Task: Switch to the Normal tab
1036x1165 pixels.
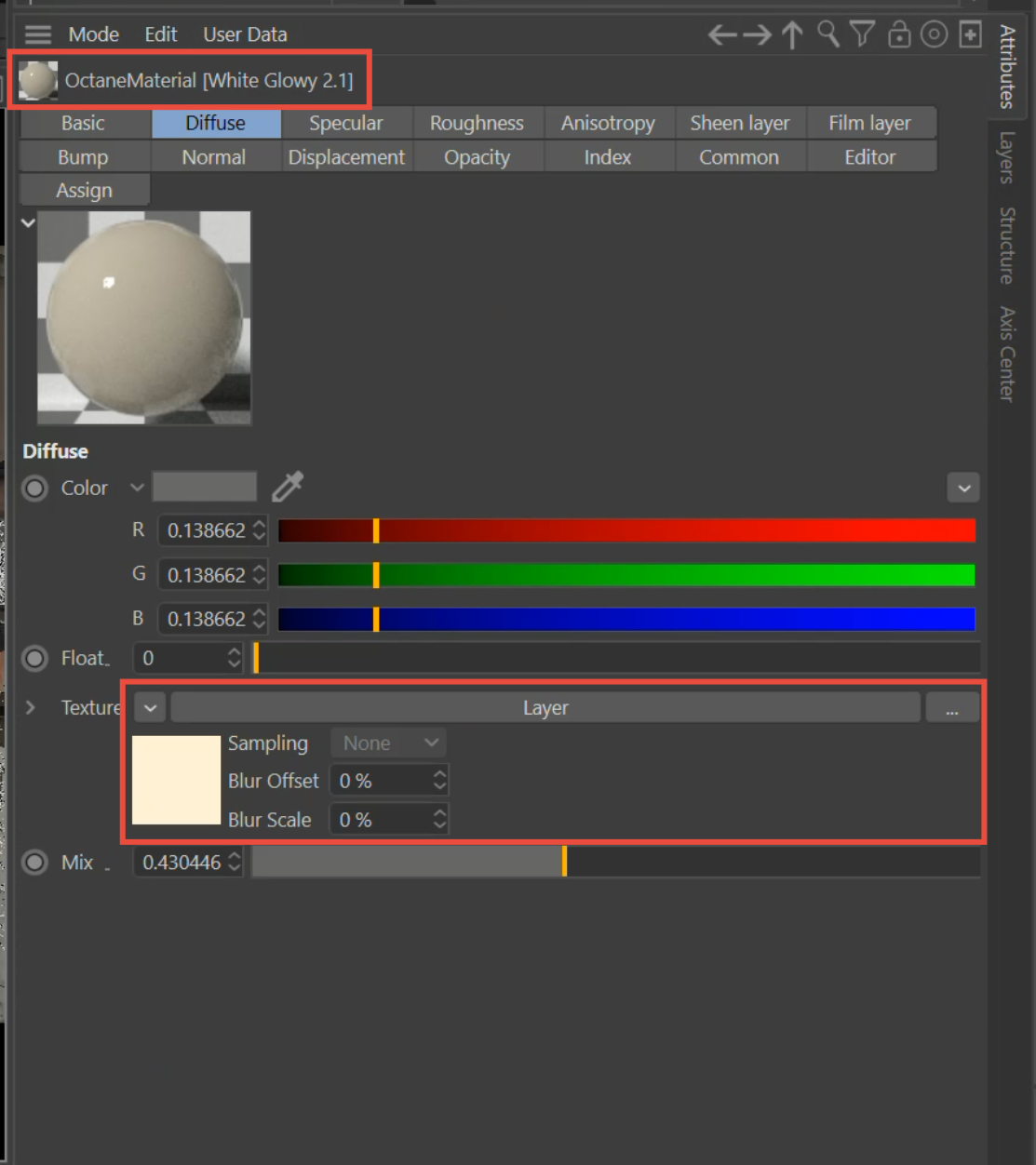Action: 214,157
